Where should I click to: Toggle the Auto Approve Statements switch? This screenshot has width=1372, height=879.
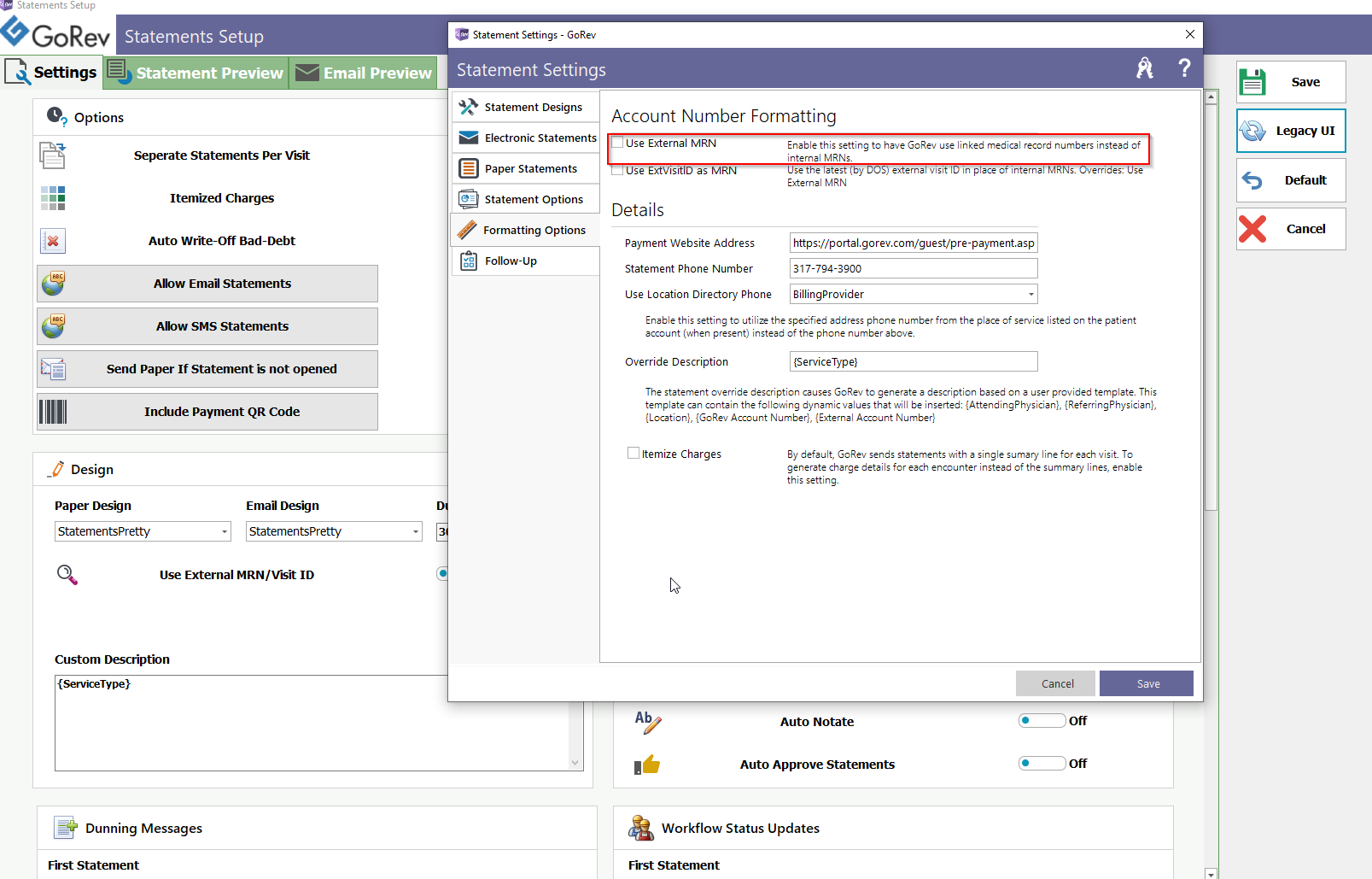tap(1042, 763)
